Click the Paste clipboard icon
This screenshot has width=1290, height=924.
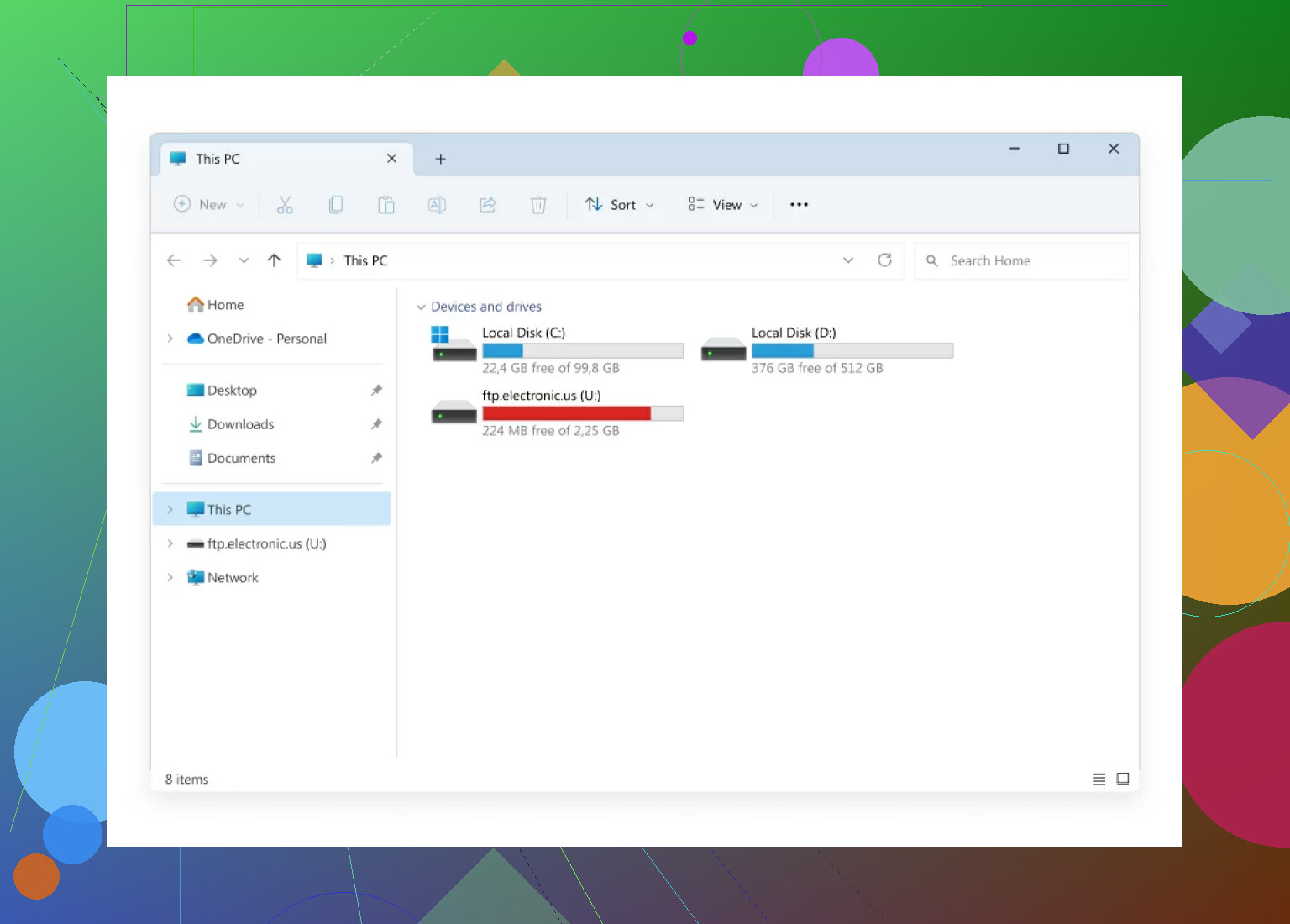pos(386,205)
